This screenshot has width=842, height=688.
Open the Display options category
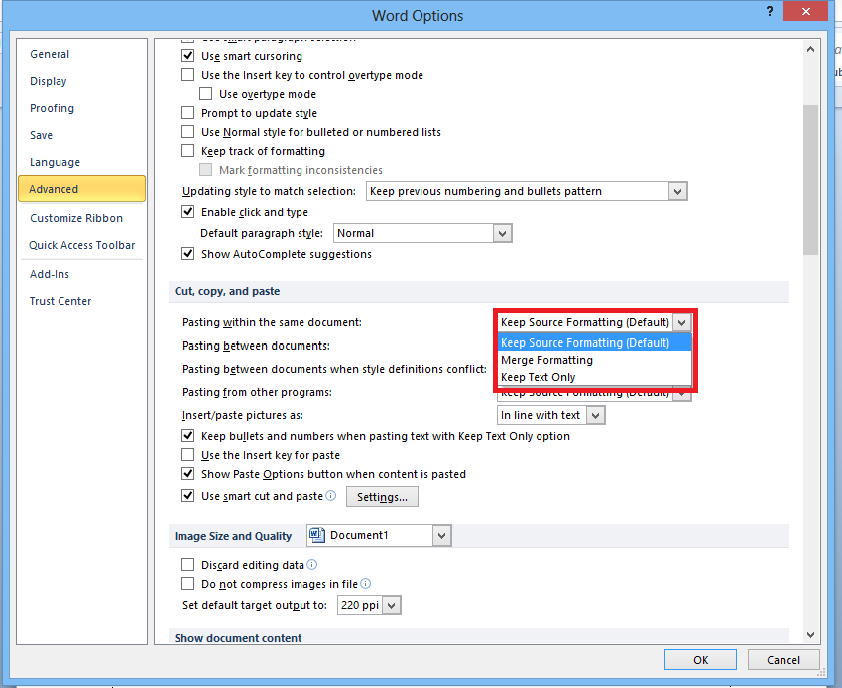coord(48,81)
